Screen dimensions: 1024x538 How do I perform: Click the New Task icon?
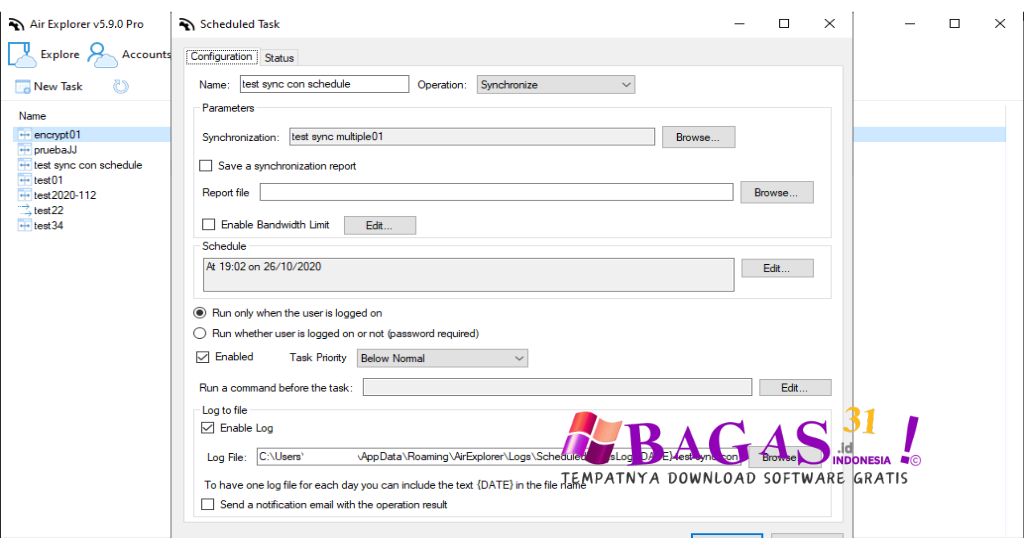pos(23,86)
